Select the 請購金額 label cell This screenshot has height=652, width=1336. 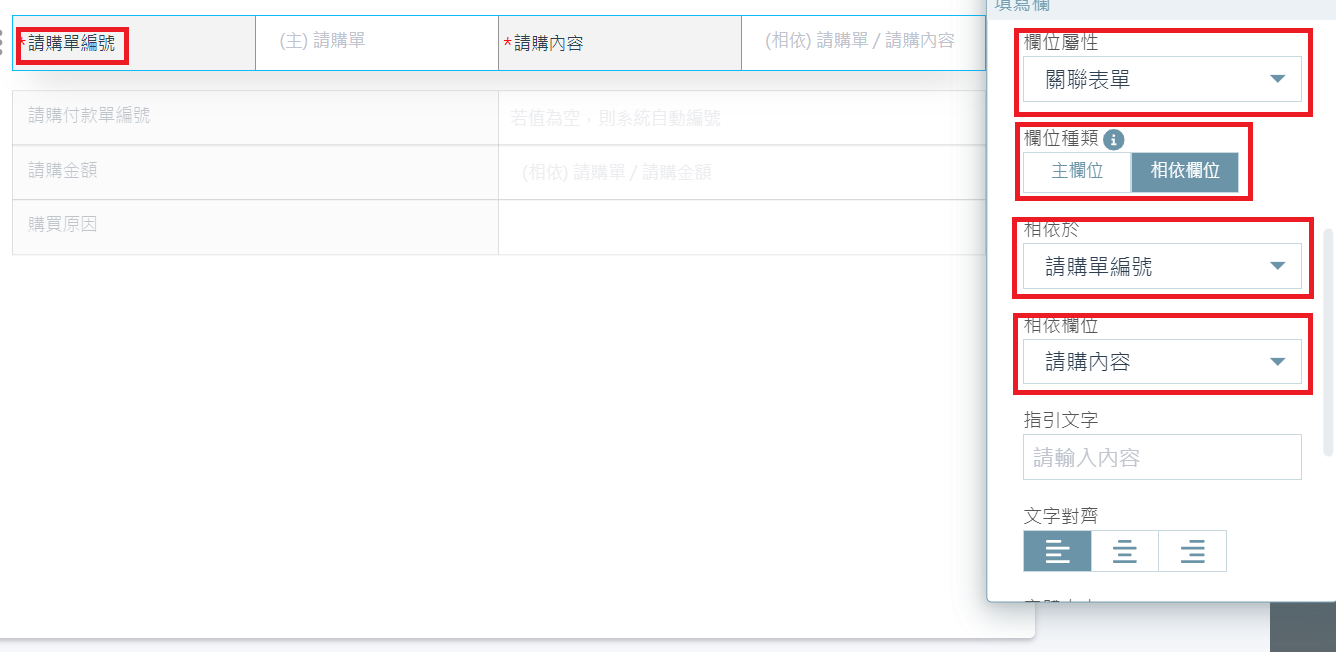254,172
